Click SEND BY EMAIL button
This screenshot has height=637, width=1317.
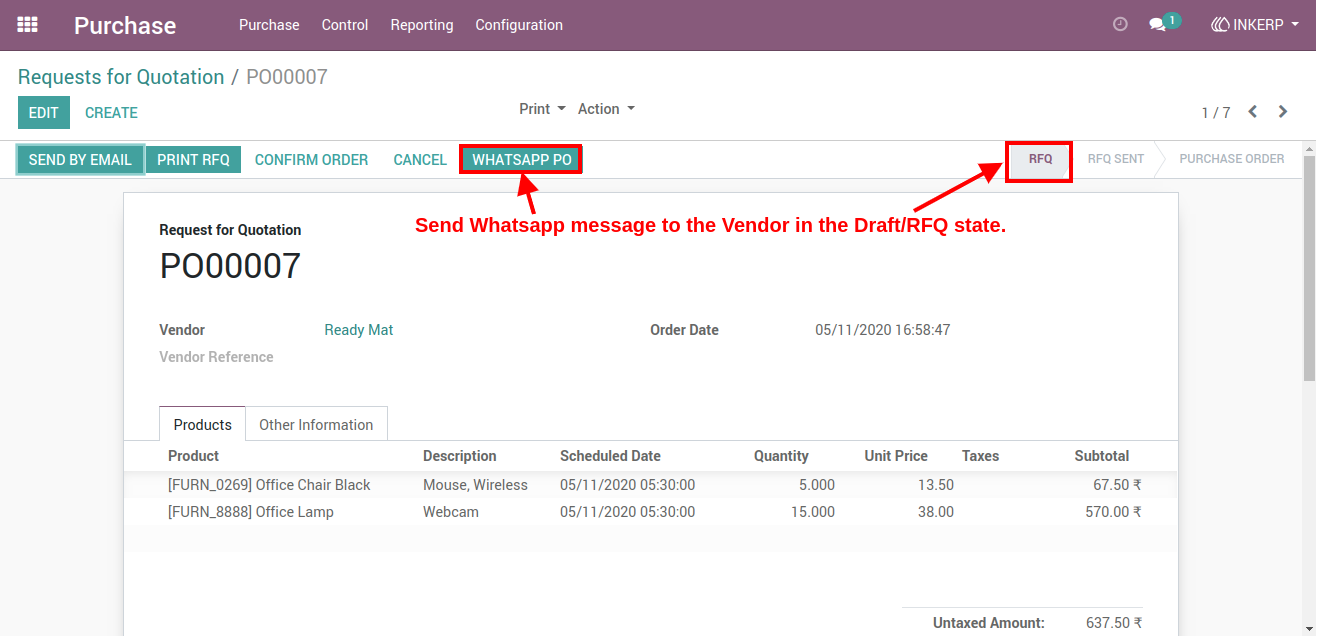[x=80, y=160]
